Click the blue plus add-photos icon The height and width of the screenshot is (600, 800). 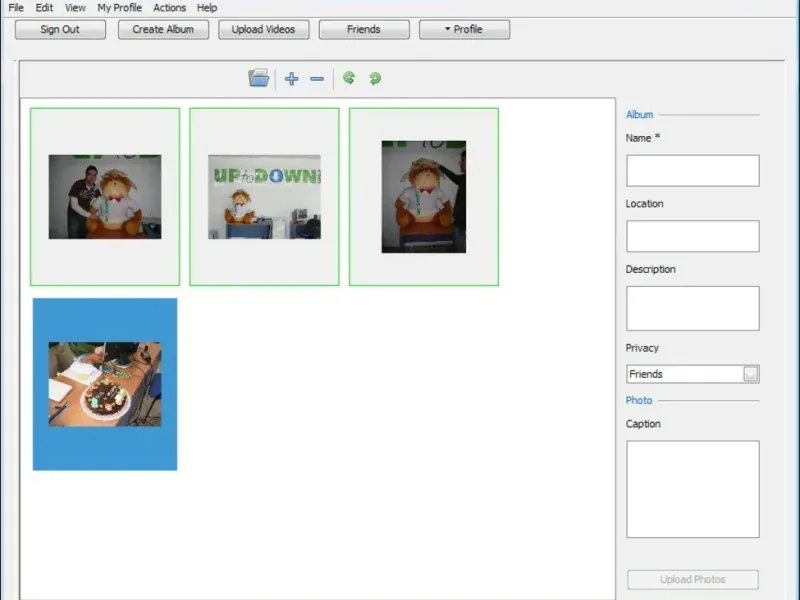[291, 79]
